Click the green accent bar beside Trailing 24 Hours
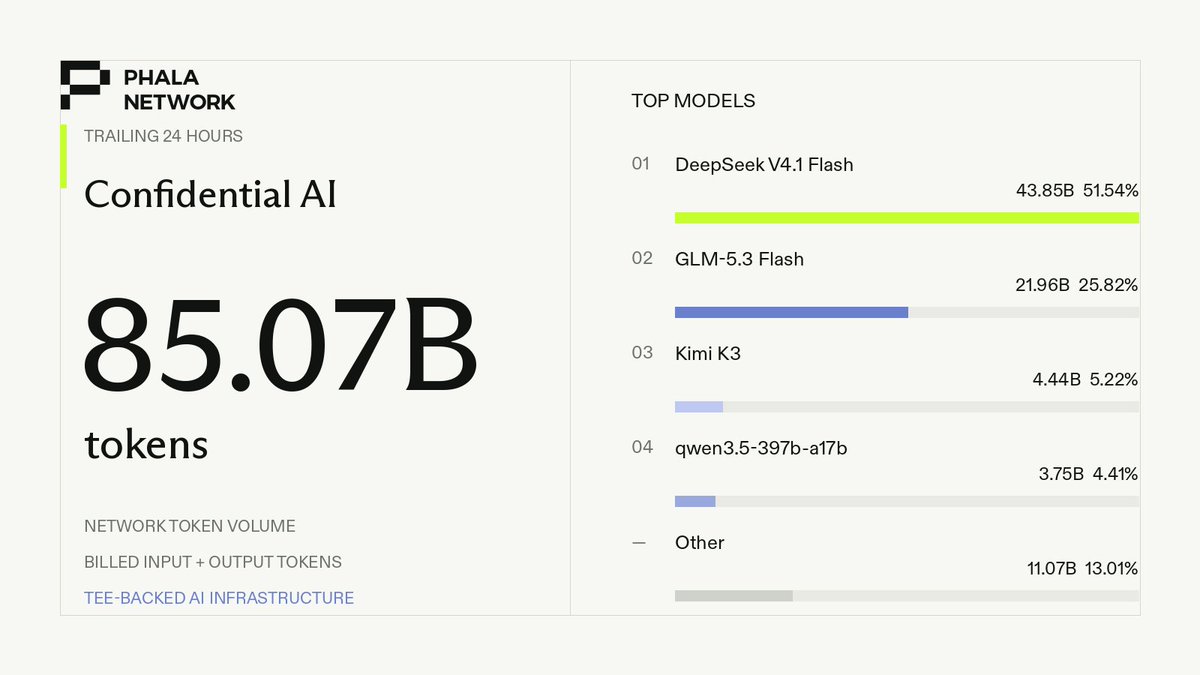The width and height of the screenshot is (1200, 675). point(64,156)
